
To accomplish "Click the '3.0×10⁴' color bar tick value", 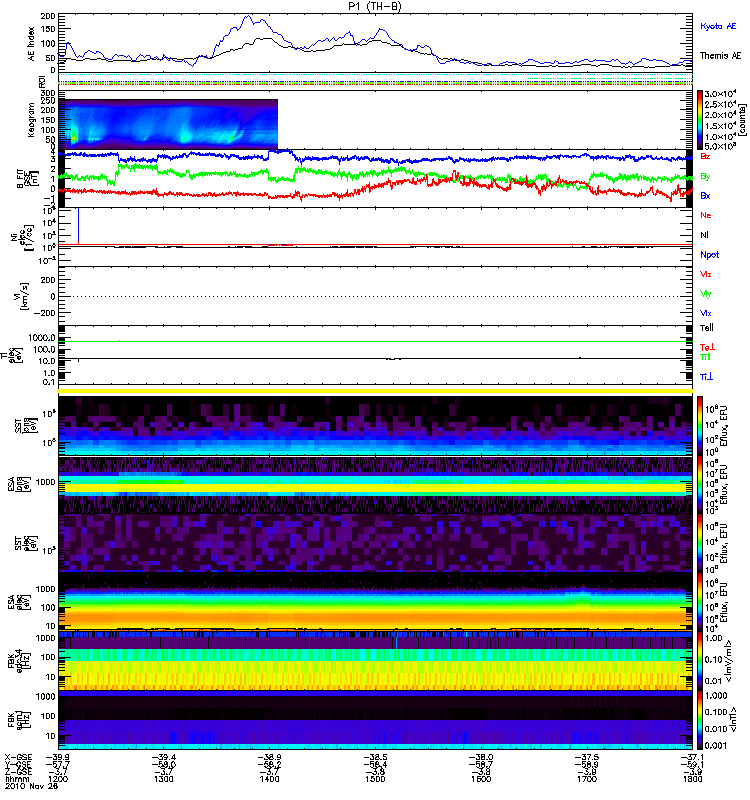I will [x=720, y=94].
